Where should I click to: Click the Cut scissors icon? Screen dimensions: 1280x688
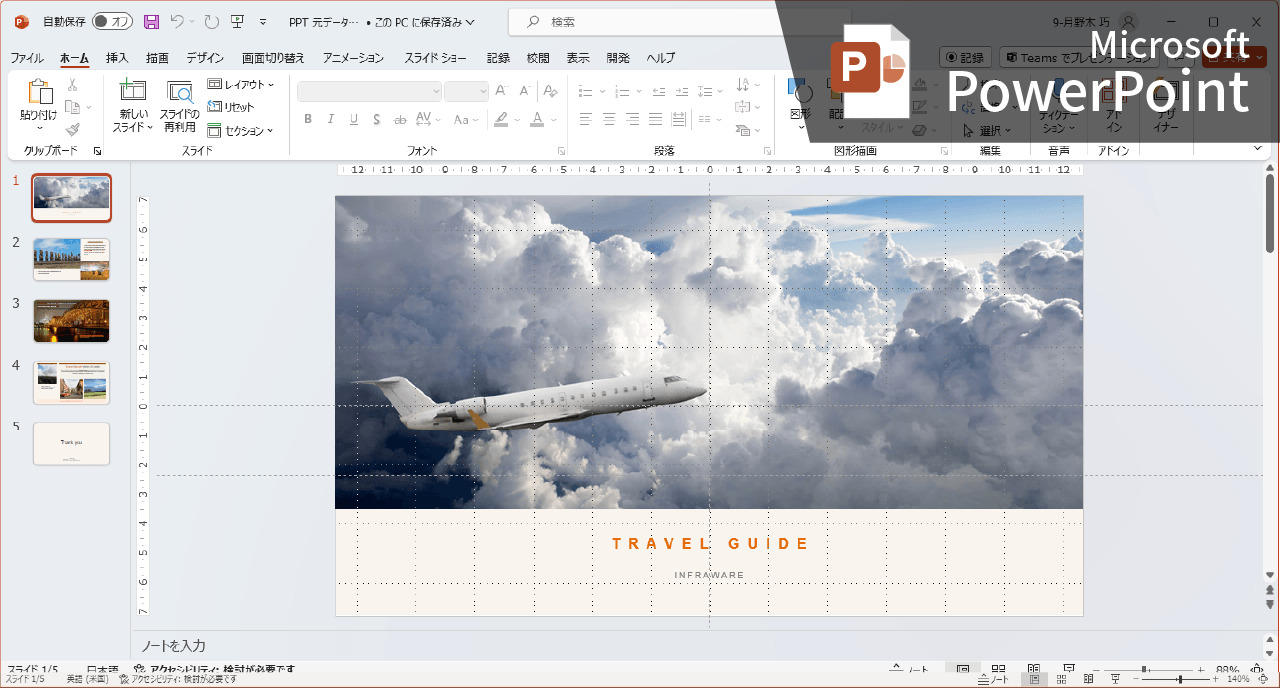pyautogui.click(x=73, y=85)
